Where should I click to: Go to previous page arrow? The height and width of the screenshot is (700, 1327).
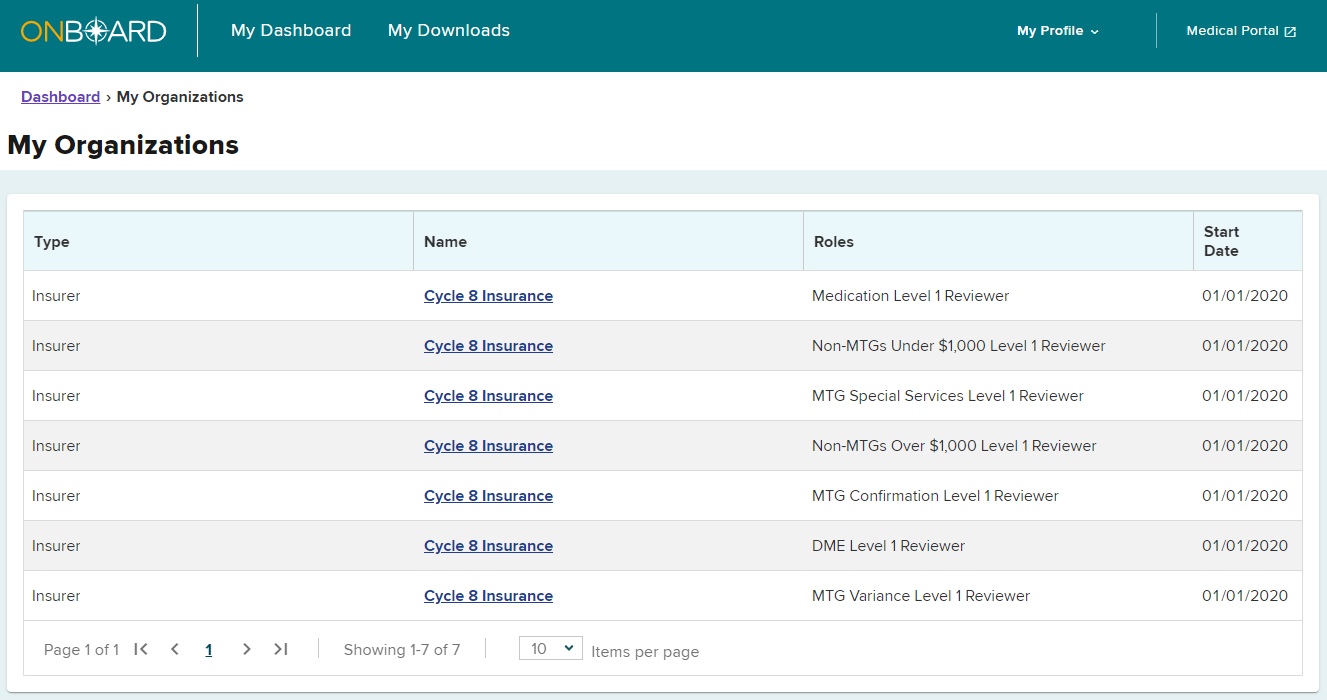point(175,649)
